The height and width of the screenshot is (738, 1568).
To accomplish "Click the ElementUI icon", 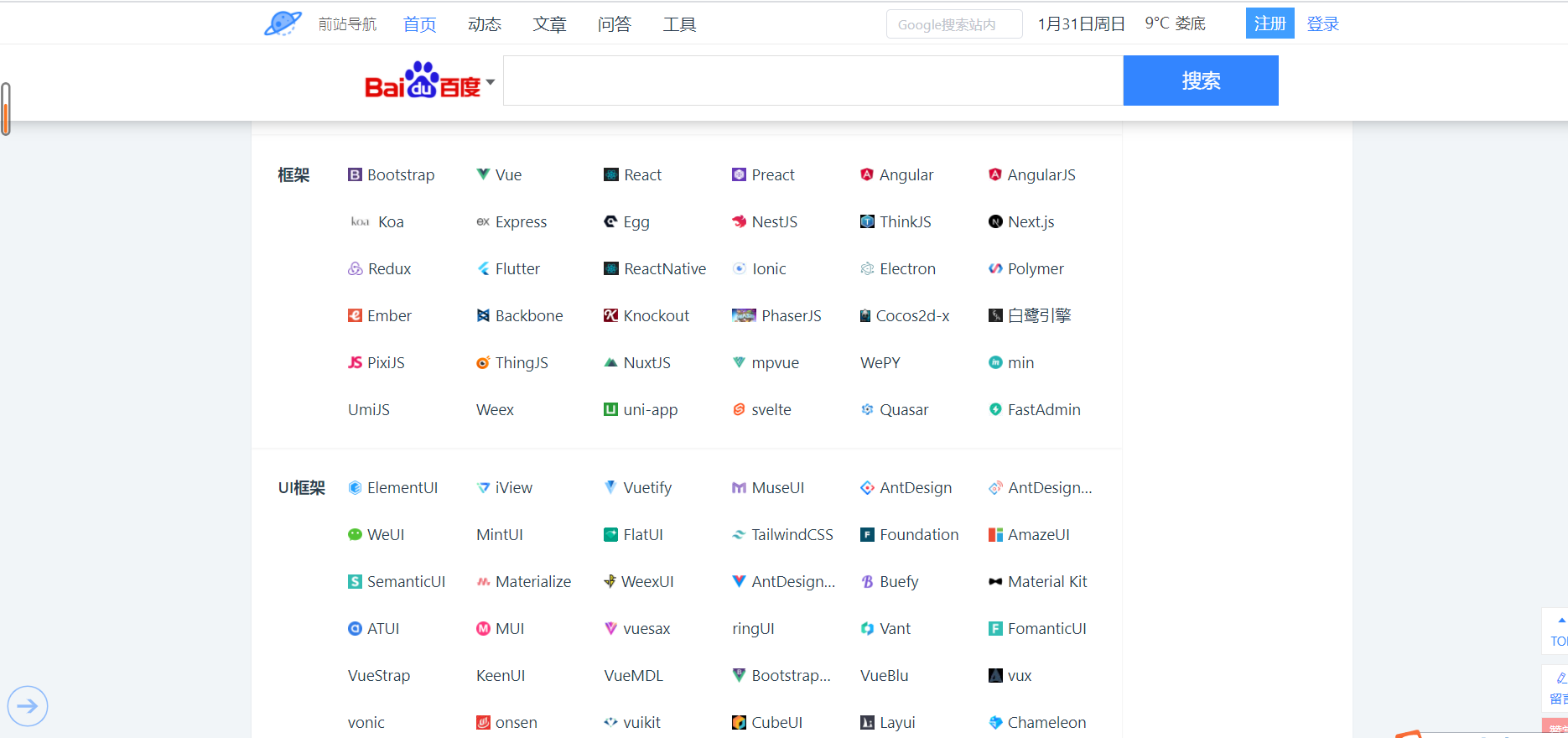I will click(355, 487).
